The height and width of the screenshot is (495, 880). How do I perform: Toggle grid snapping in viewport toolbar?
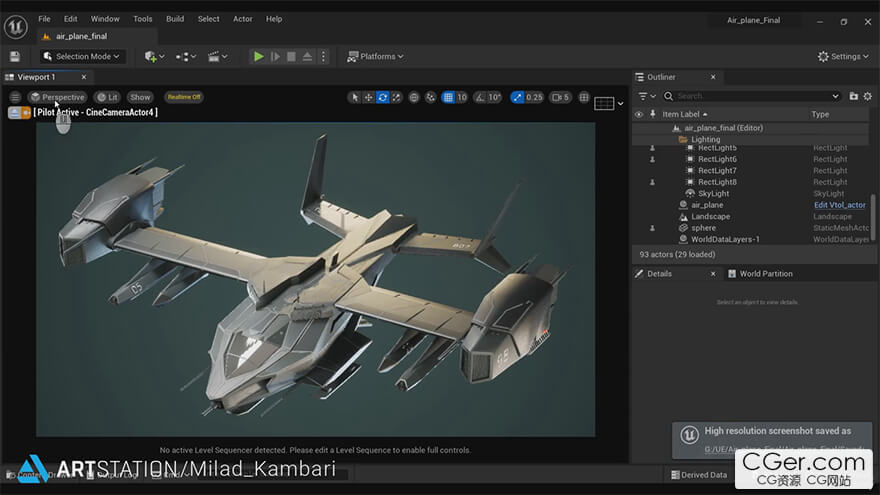click(x=449, y=97)
